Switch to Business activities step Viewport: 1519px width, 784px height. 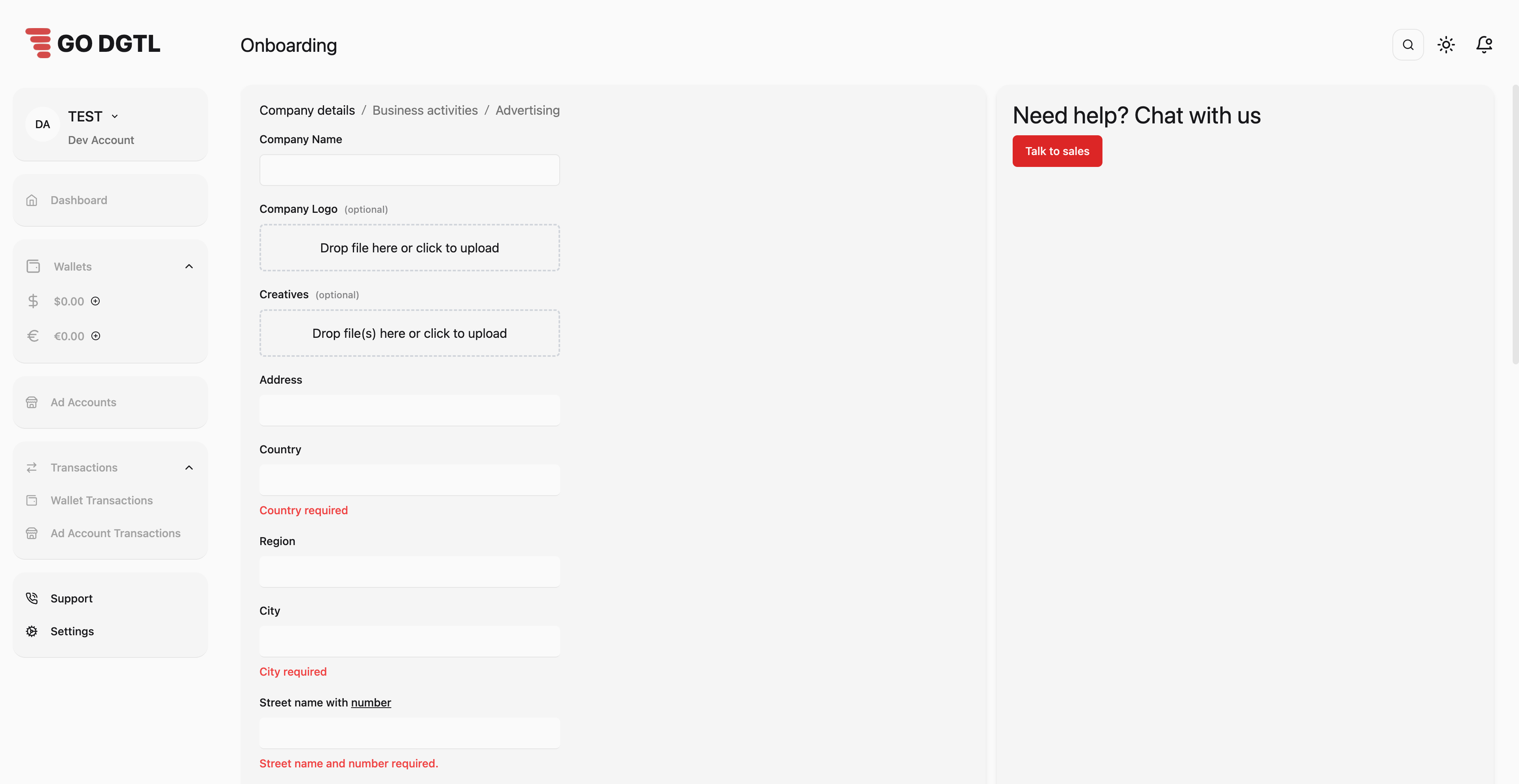coord(424,110)
